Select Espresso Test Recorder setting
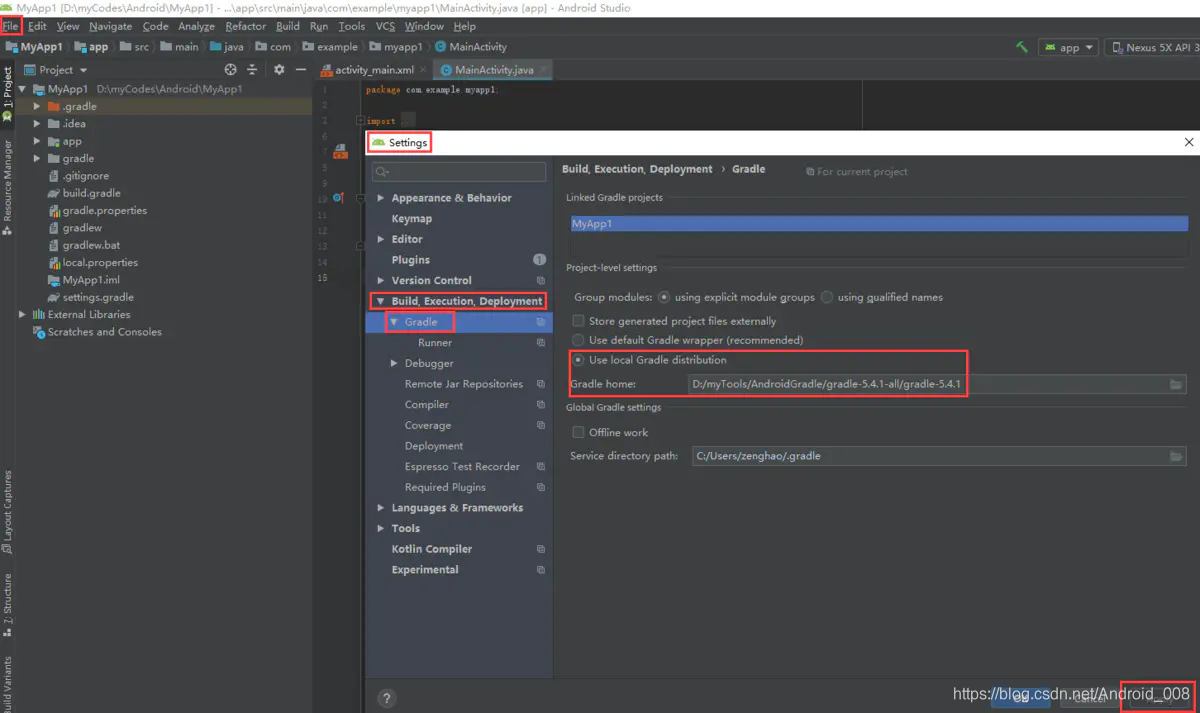 pyautogui.click(x=460, y=467)
